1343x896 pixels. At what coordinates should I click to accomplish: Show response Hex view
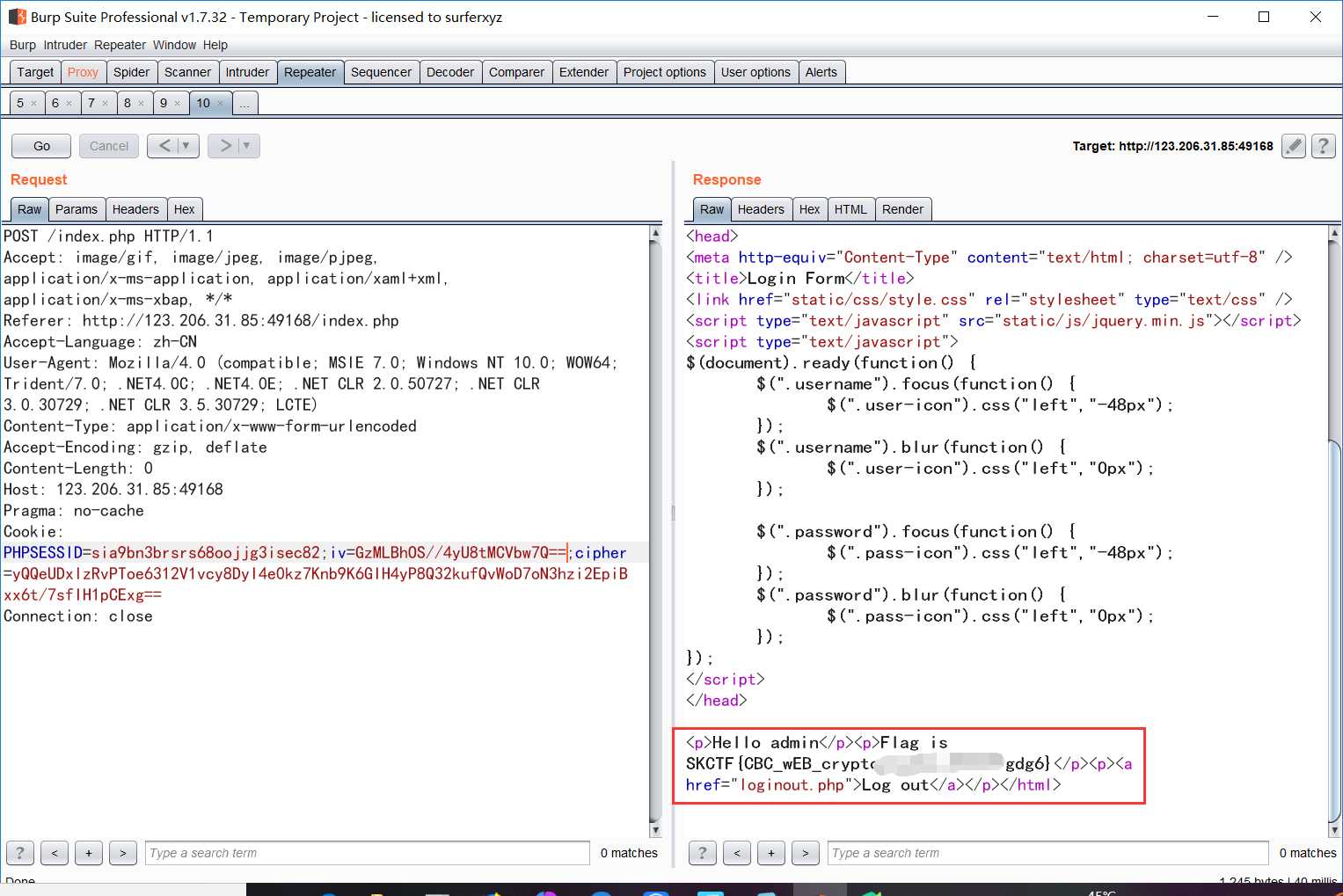tap(810, 209)
